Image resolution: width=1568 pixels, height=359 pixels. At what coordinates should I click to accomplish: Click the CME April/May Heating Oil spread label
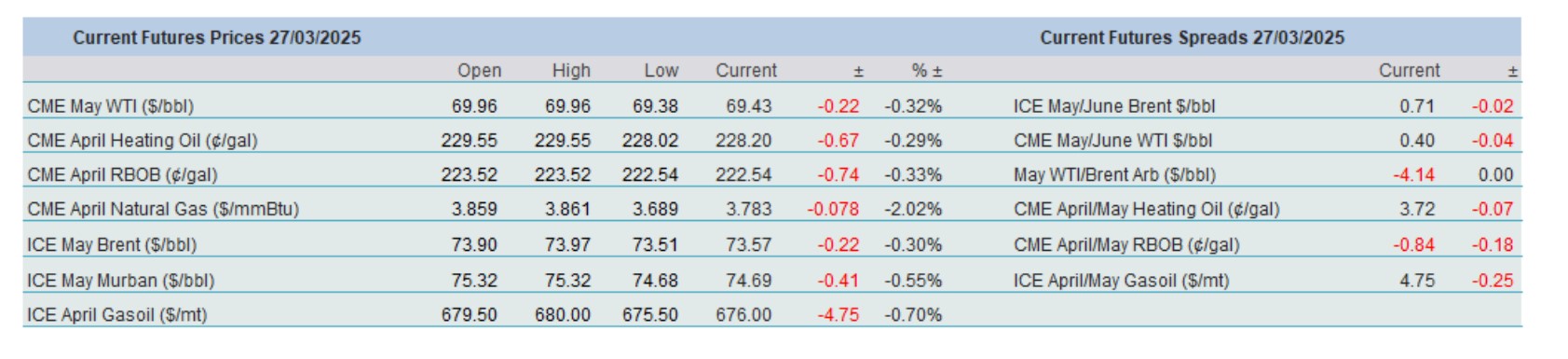[1146, 209]
